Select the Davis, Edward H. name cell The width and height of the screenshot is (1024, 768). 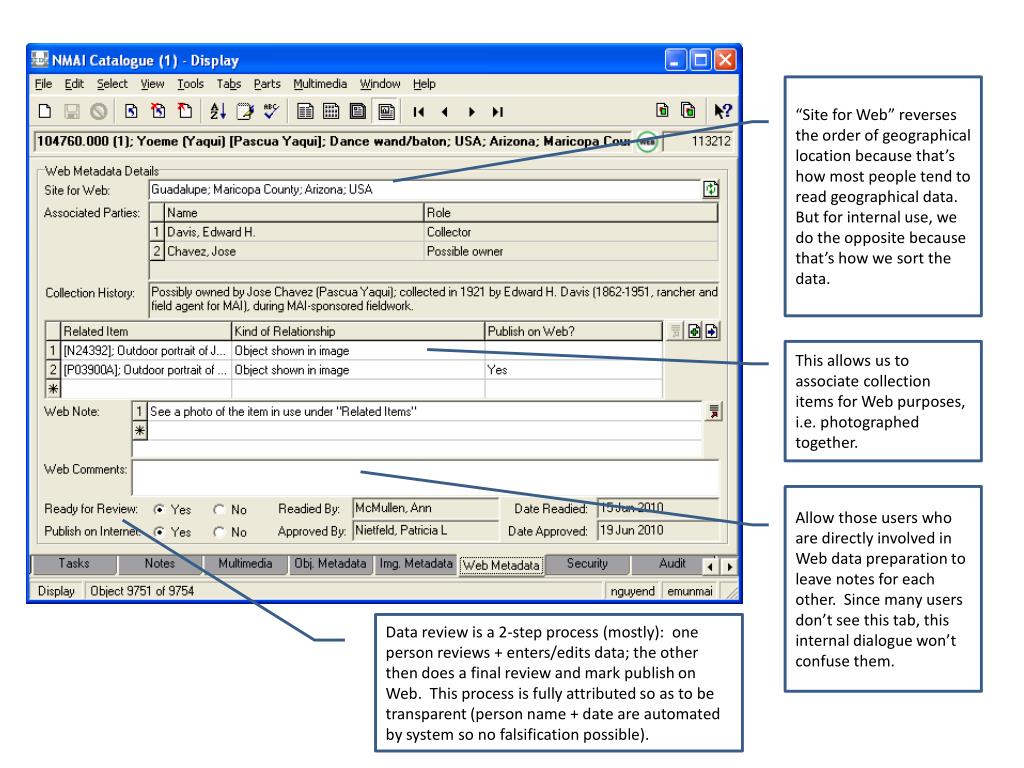(294, 232)
